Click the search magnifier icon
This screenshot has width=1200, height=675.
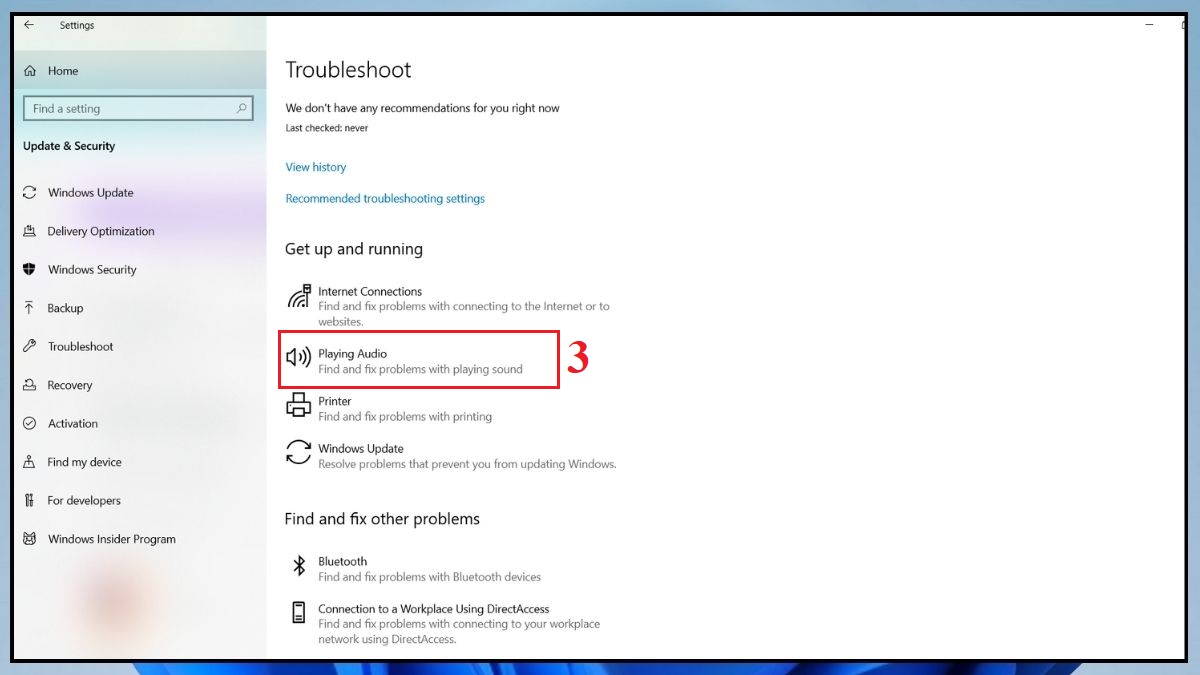point(242,108)
